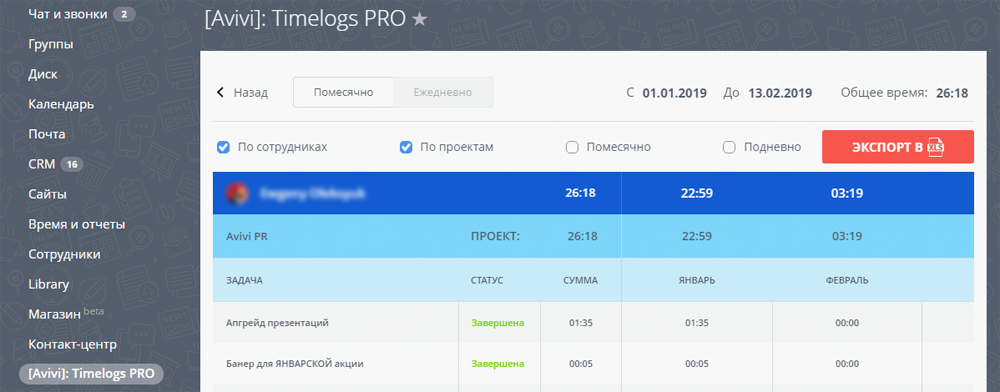1000x392 pixels.
Task: Open Сотрудники in the sidebar
Action: (x=64, y=254)
